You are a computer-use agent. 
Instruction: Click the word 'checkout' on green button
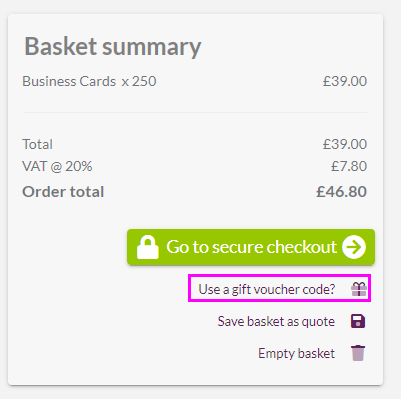coord(301,247)
